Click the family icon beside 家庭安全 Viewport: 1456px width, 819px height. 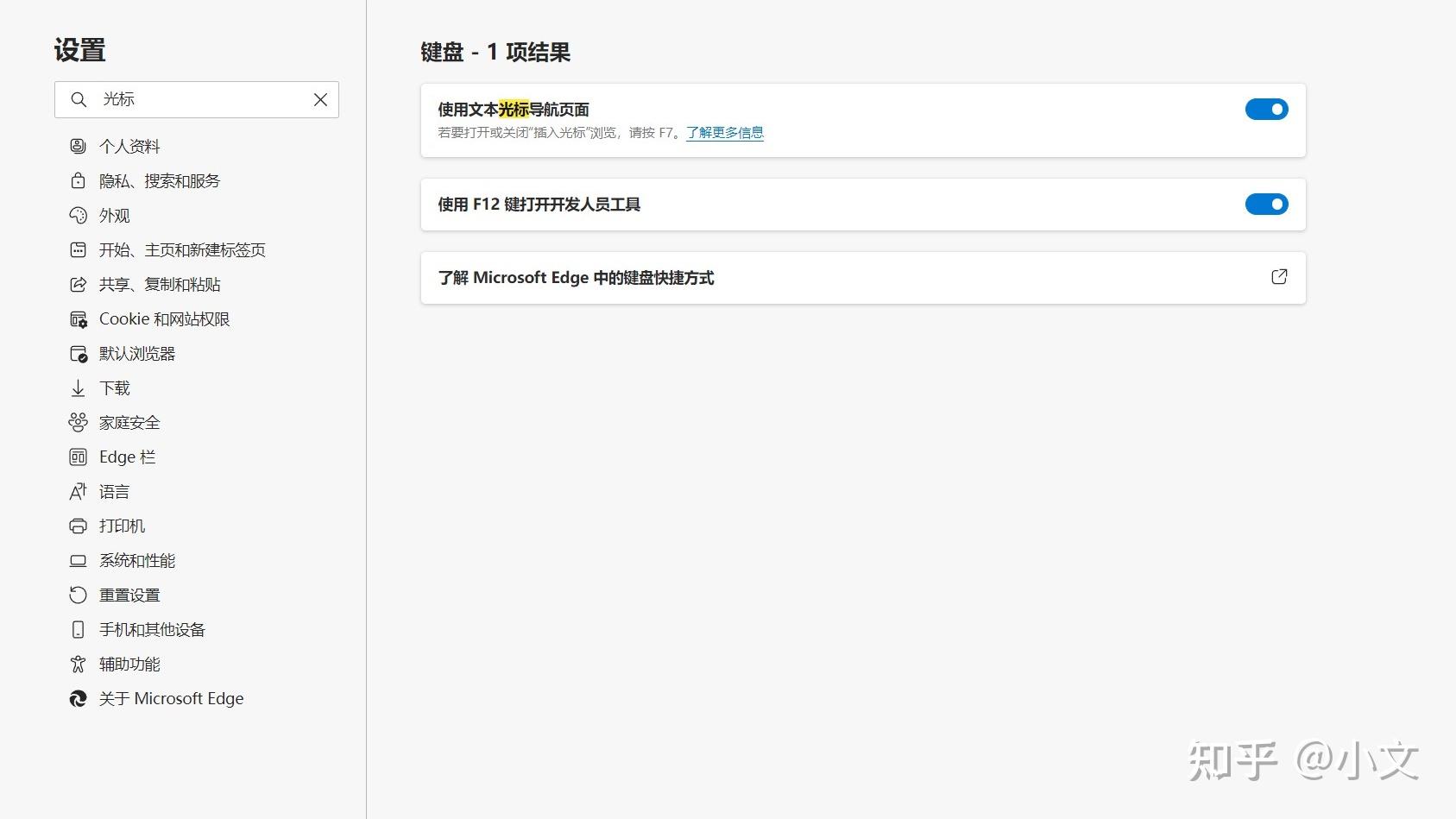(78, 422)
